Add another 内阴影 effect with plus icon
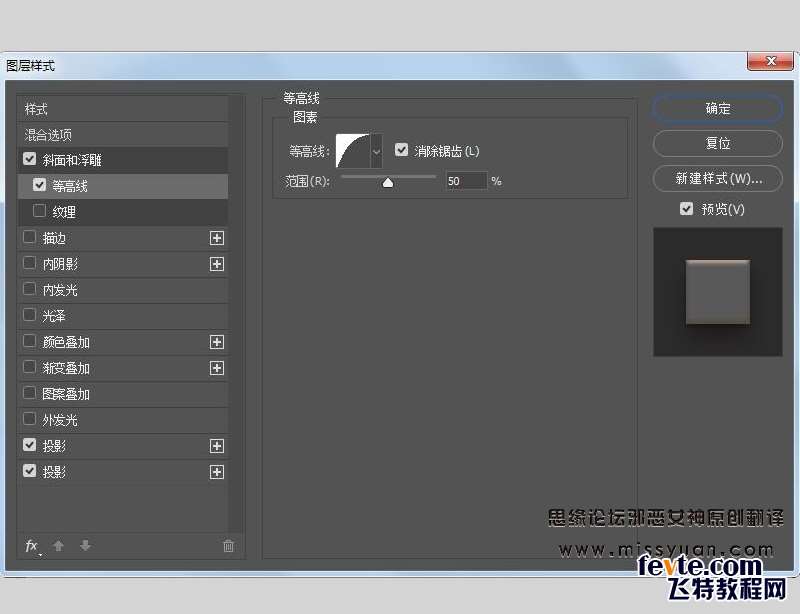Screen dimensions: 800x614 tap(217, 264)
